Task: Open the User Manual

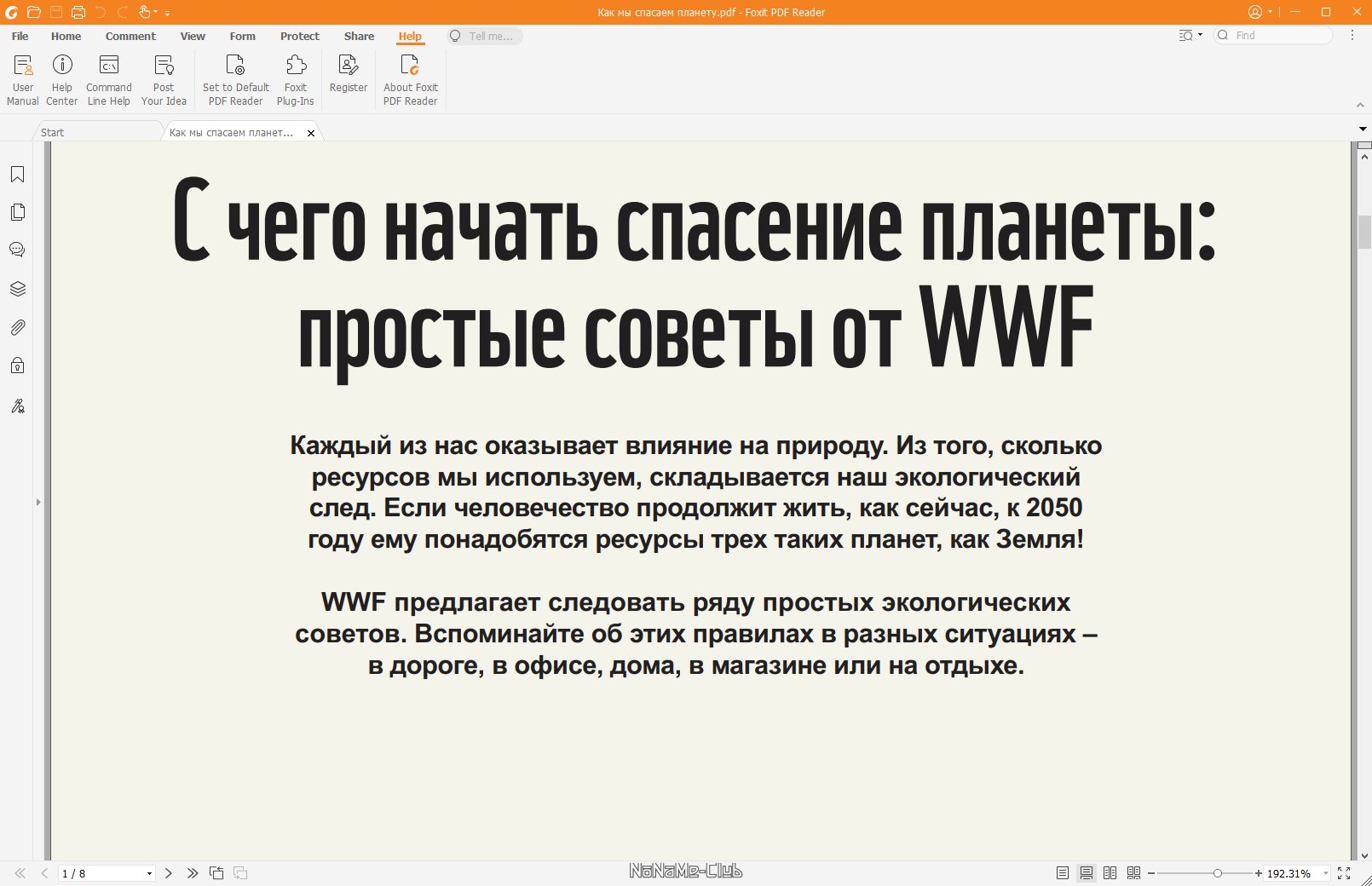Action: tap(23, 80)
